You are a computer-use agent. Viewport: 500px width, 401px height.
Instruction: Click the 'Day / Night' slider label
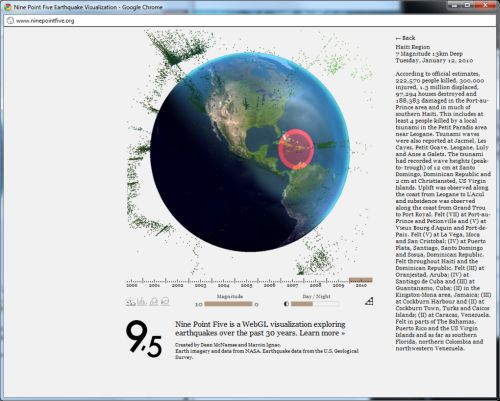[316, 296]
